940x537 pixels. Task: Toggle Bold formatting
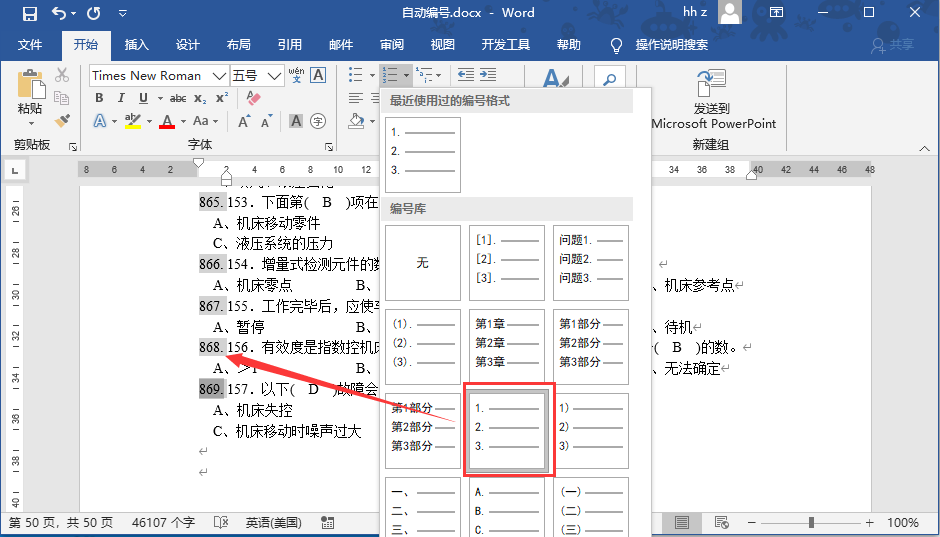coord(99,98)
